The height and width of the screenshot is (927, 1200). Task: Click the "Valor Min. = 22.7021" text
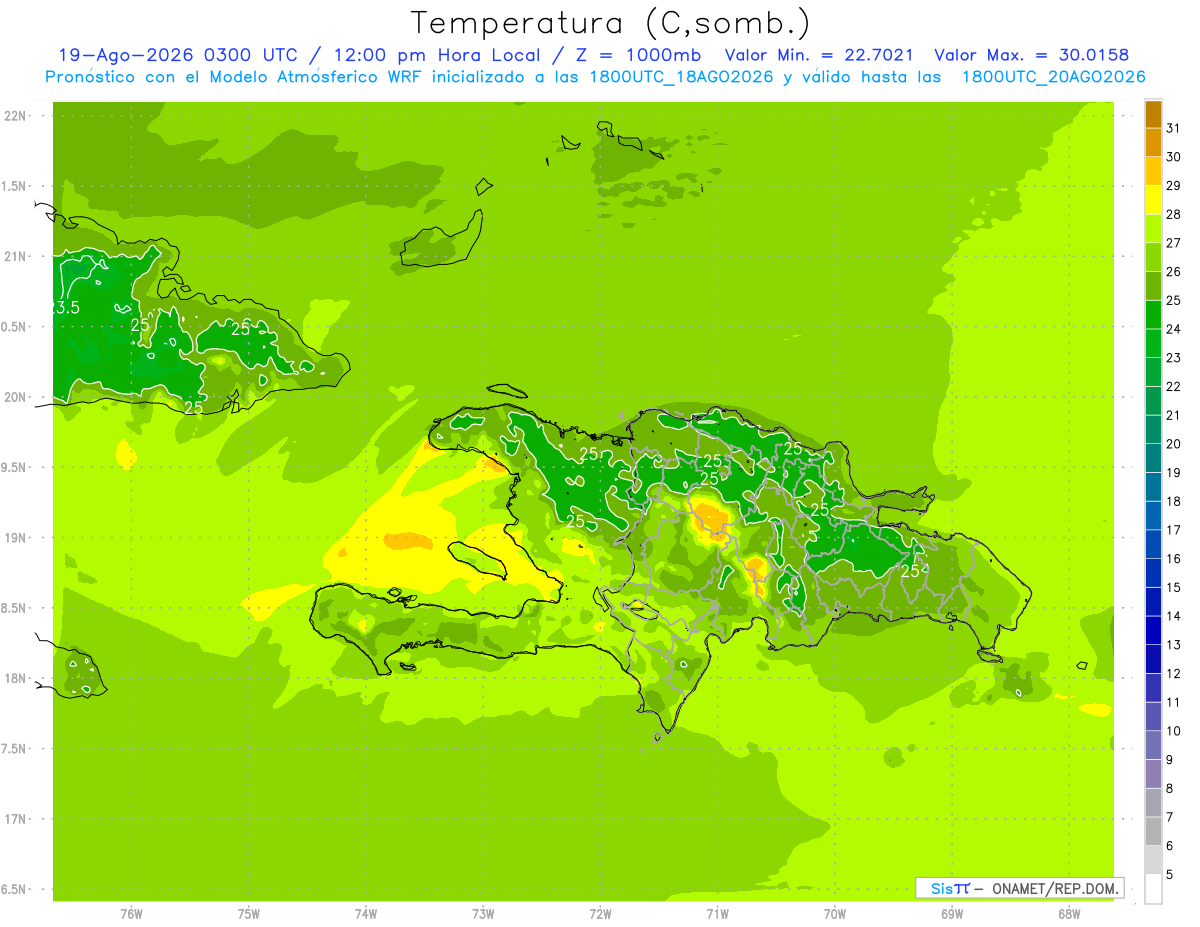[x=818, y=55]
